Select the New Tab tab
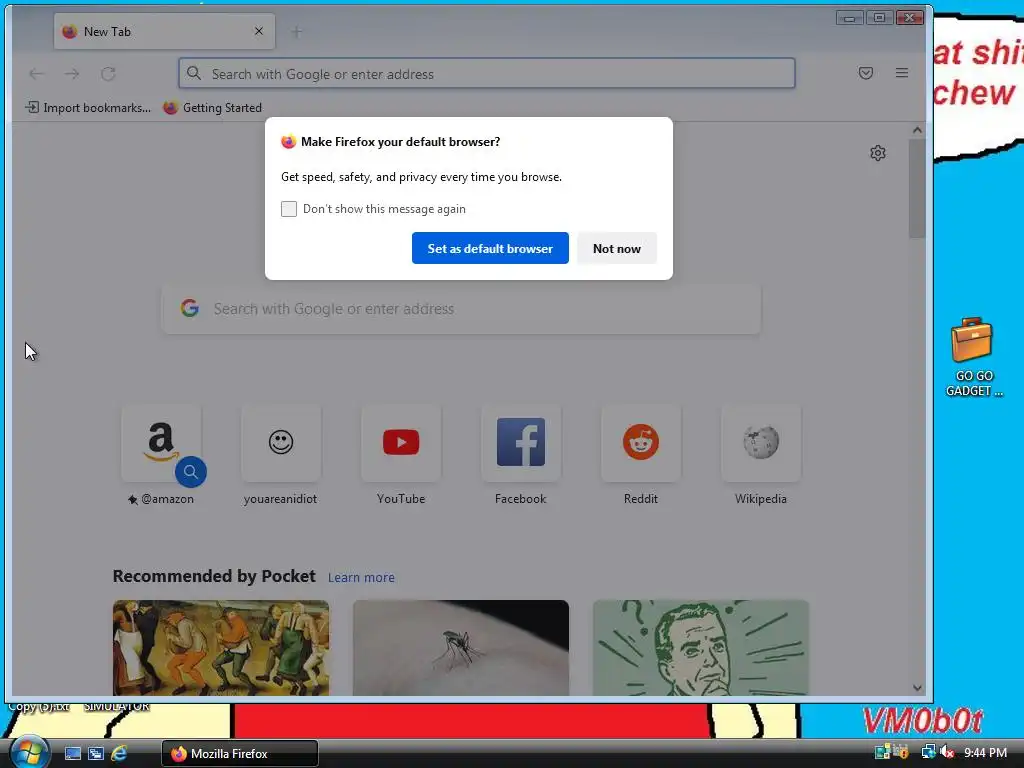The image size is (1024, 768). coord(164,31)
